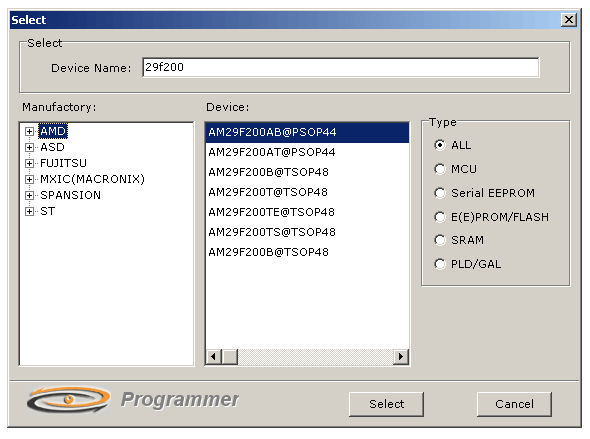Click the Programmer eye logo icon
The image size is (590, 439).
(68, 400)
